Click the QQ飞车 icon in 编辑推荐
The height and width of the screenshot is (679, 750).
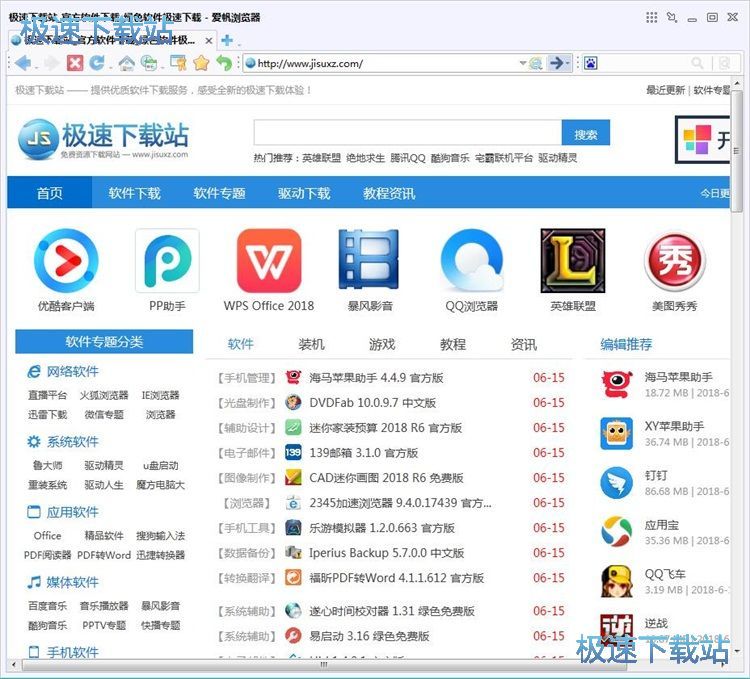[617, 581]
